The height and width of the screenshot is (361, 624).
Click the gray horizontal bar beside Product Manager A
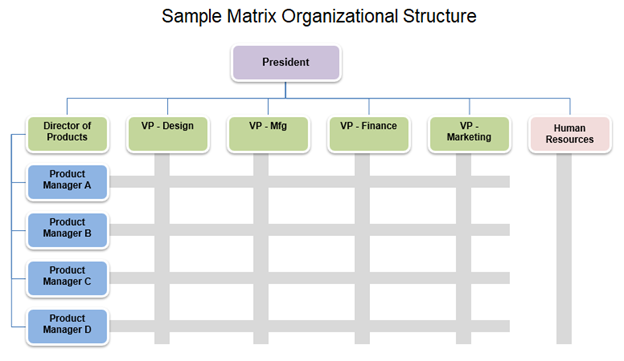coord(310,182)
